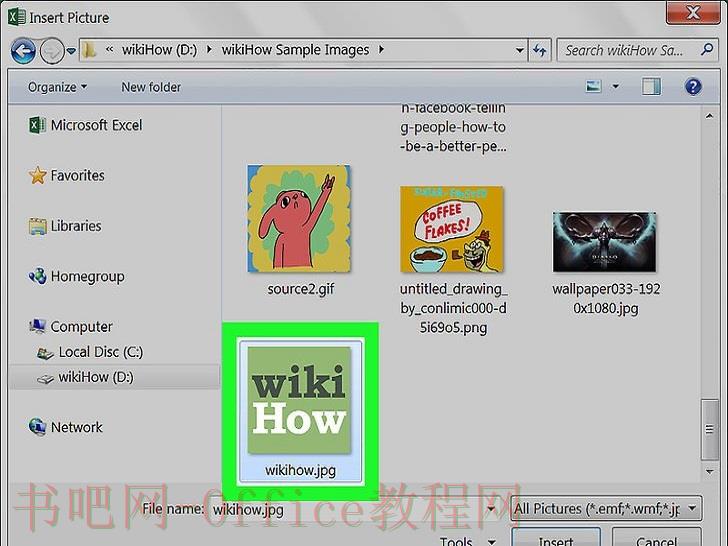Expand the address bar history dropdown
This screenshot has height=546, width=728.
(520, 50)
